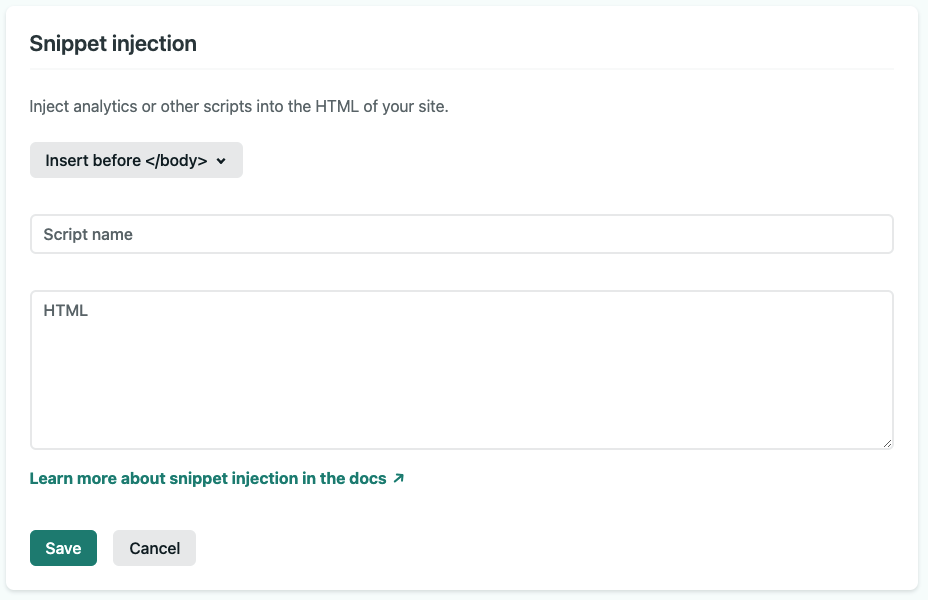The width and height of the screenshot is (928, 600).
Task: Click the 'Script name' placeholder text
Action: coord(88,234)
